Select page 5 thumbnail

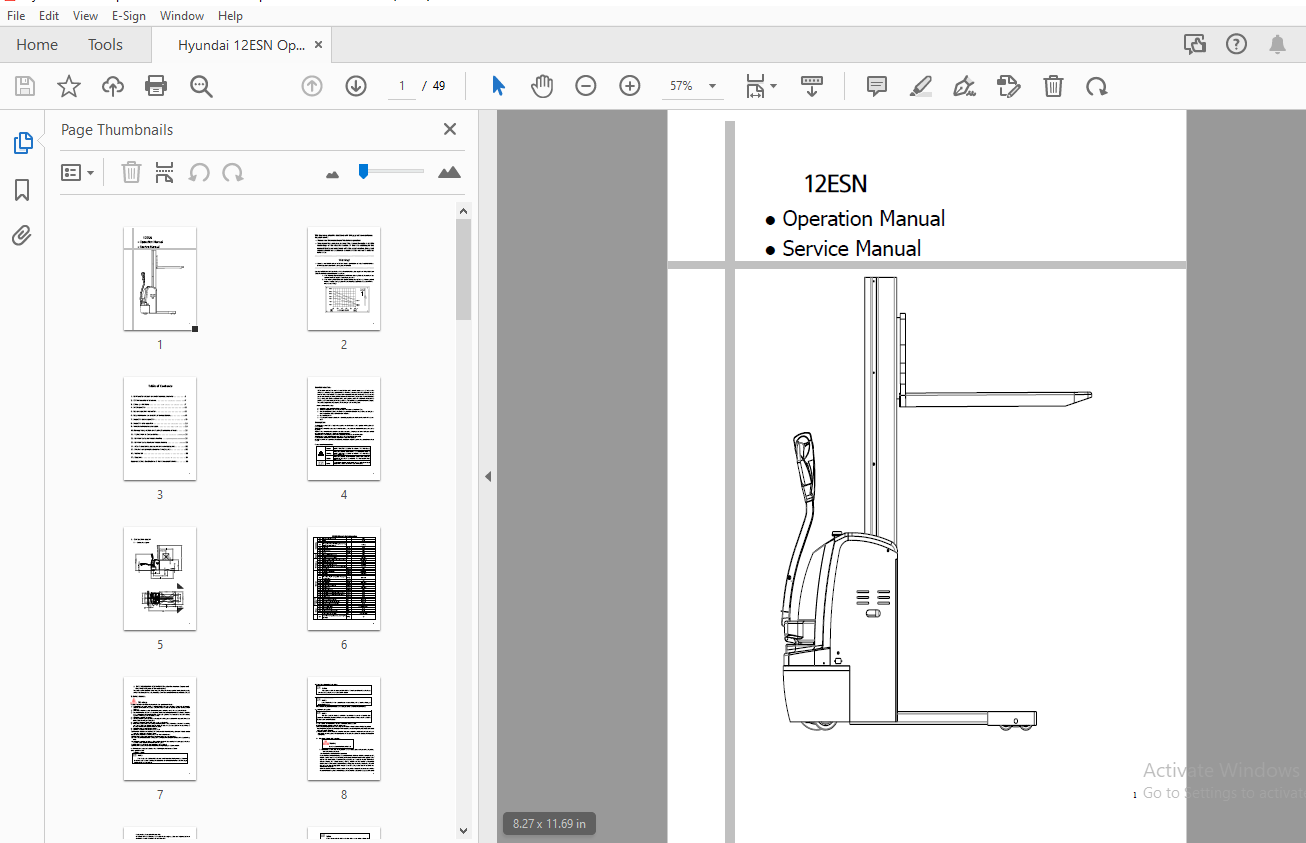(160, 578)
